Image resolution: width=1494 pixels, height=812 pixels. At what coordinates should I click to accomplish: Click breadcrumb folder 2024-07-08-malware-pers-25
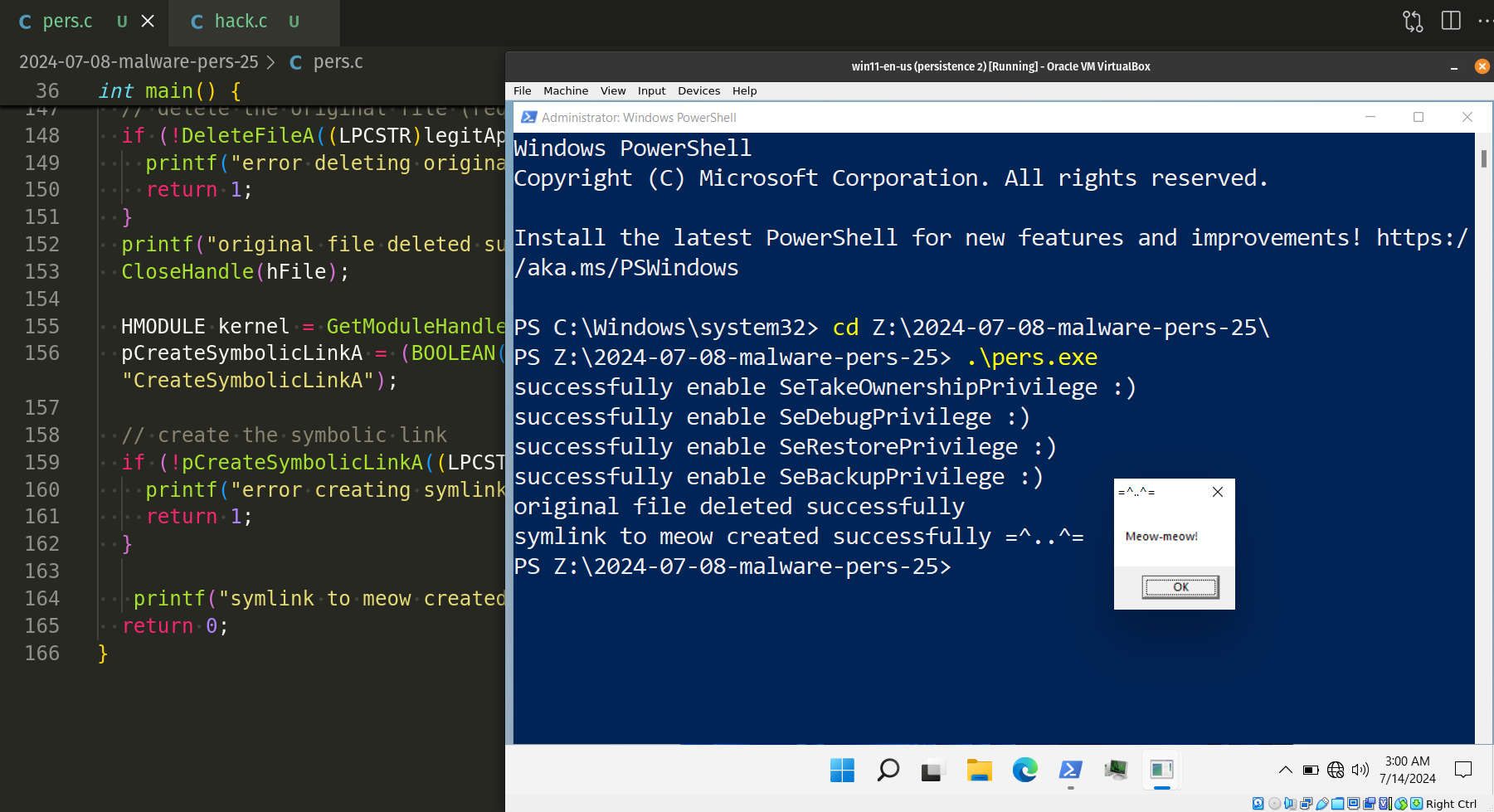[x=139, y=62]
